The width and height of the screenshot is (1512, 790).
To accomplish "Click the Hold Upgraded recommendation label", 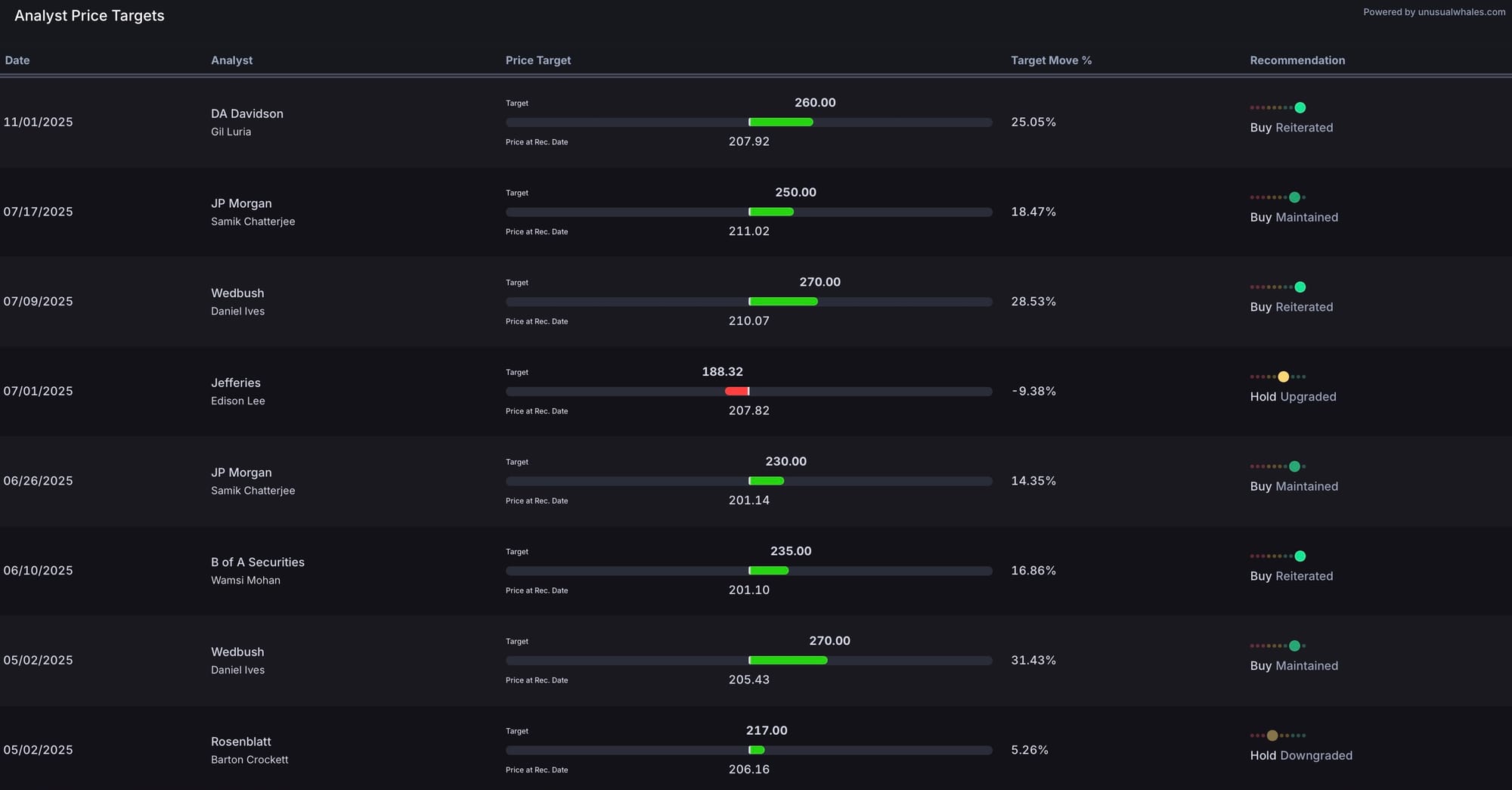I will (1293, 398).
